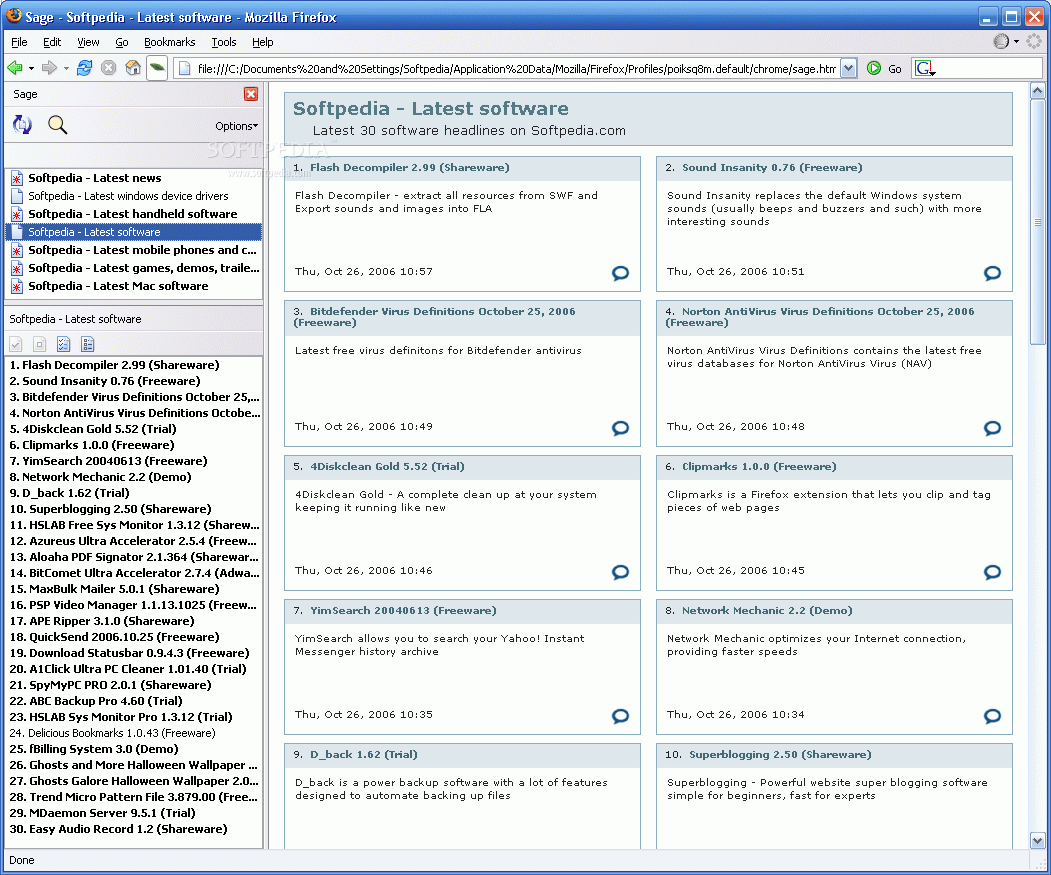
Task: Select Softpedia - Latest handheld software feed
Action: click(x=133, y=214)
